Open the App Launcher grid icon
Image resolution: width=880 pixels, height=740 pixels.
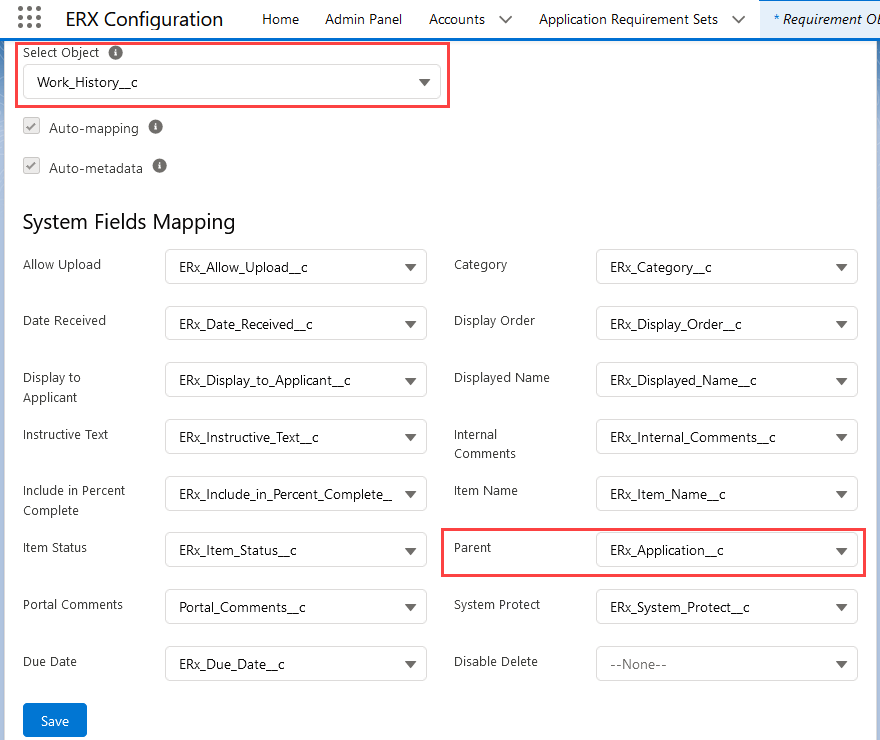tap(30, 19)
